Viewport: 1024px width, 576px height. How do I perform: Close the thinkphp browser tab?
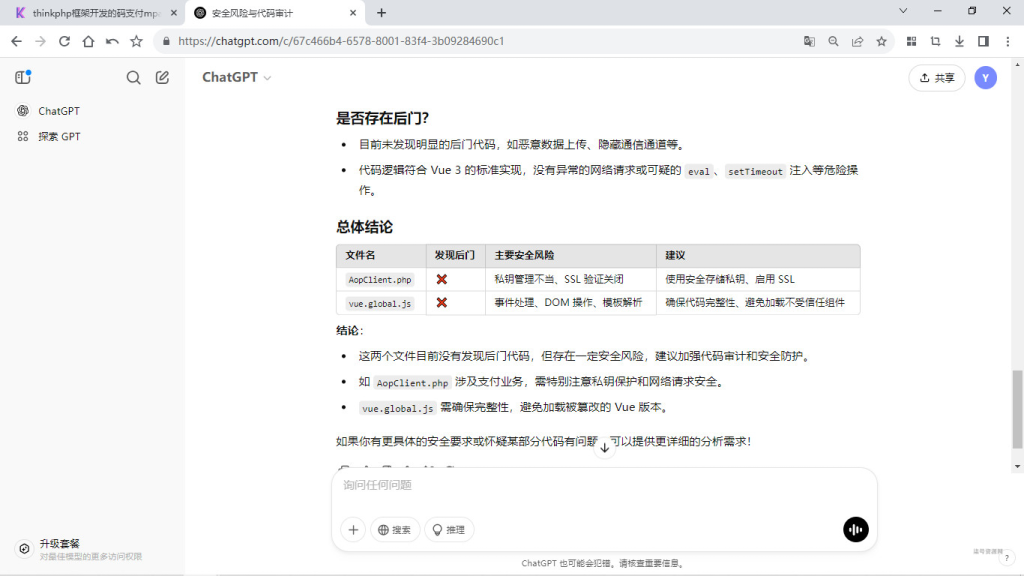(174, 13)
